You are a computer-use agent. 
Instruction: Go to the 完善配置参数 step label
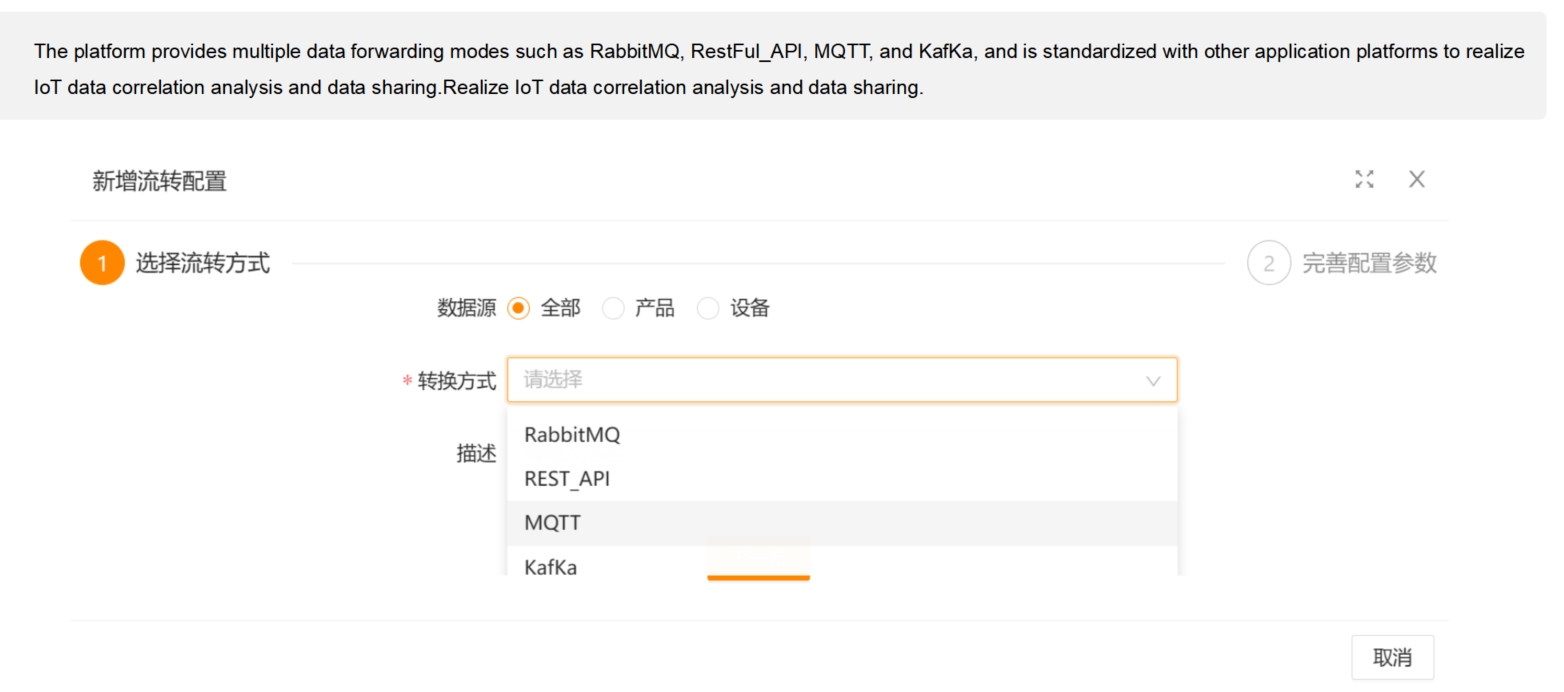pos(1369,264)
